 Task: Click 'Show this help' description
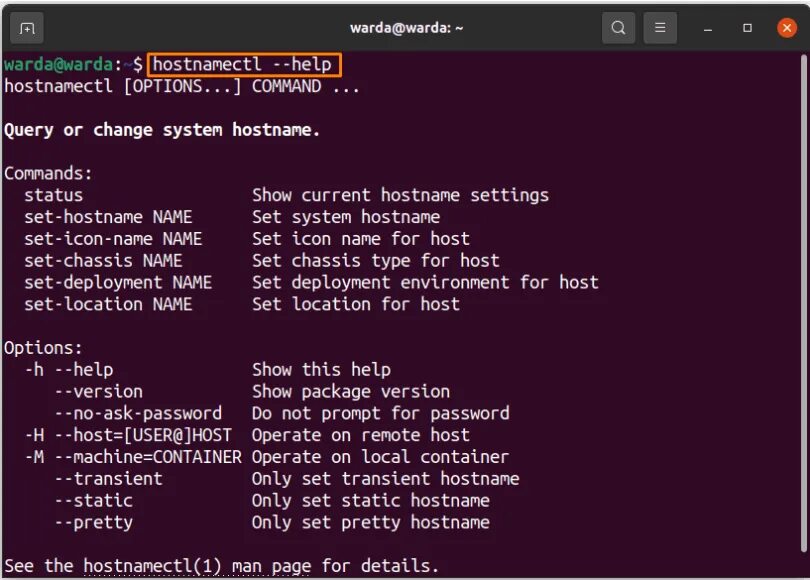[x=321, y=370]
